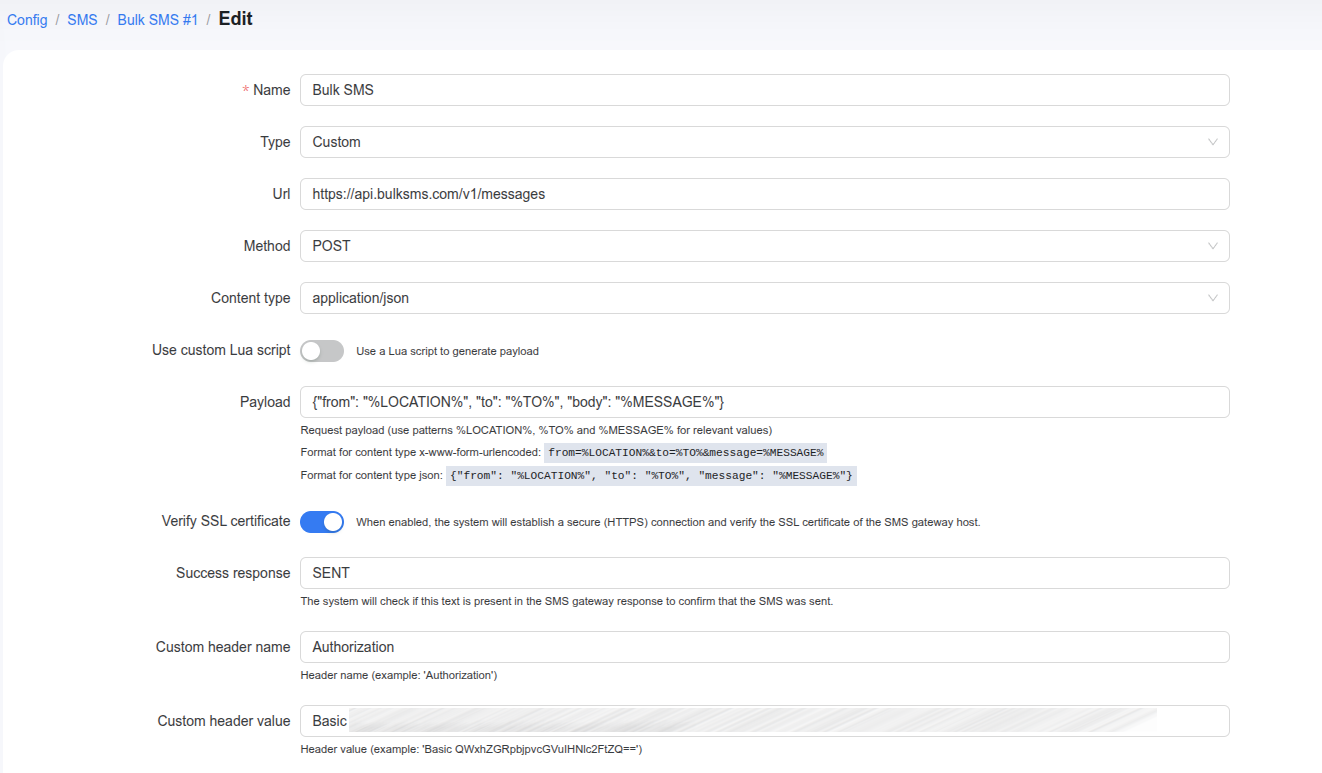Click the Content type chevron arrow
This screenshot has width=1322, height=773.
1212,298
